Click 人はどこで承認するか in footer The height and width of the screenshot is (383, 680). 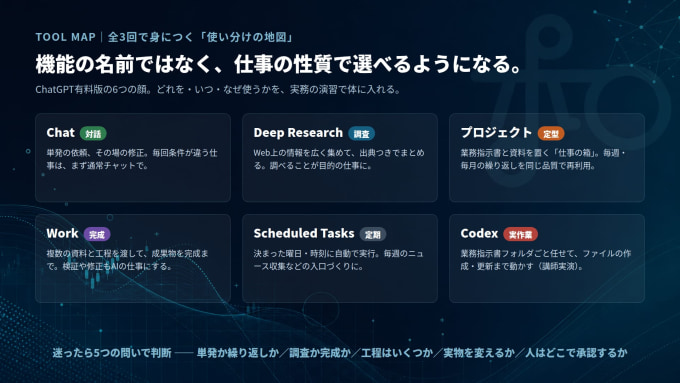tap(576, 353)
